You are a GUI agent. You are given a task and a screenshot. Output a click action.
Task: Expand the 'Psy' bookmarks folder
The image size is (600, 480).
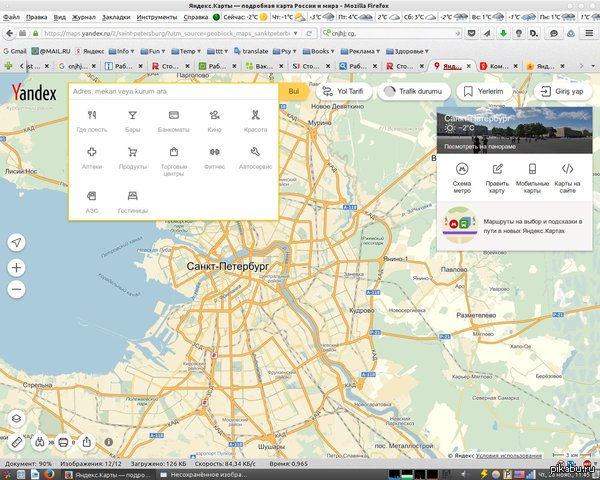click(285, 51)
